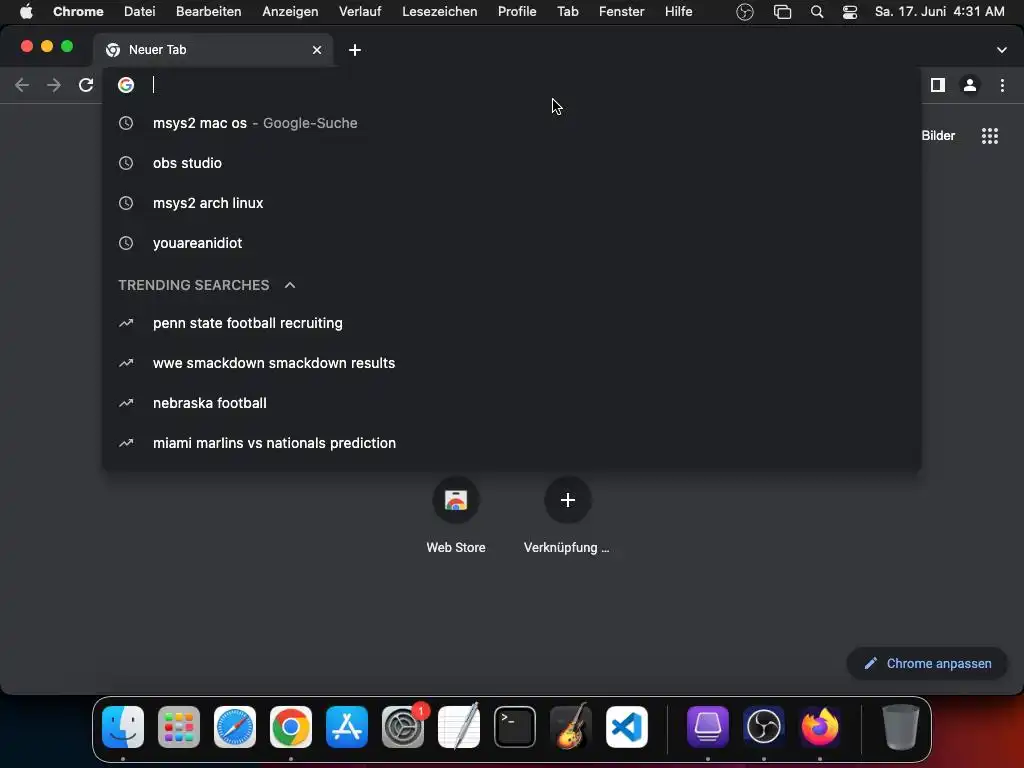Open Launchpad from the dock
This screenshot has height=768, width=1024.
click(x=179, y=727)
